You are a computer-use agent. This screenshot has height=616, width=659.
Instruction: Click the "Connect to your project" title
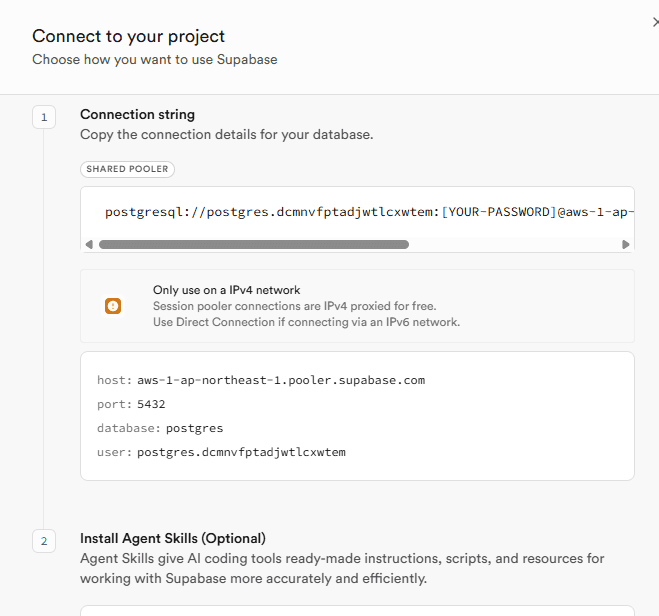tap(129, 36)
